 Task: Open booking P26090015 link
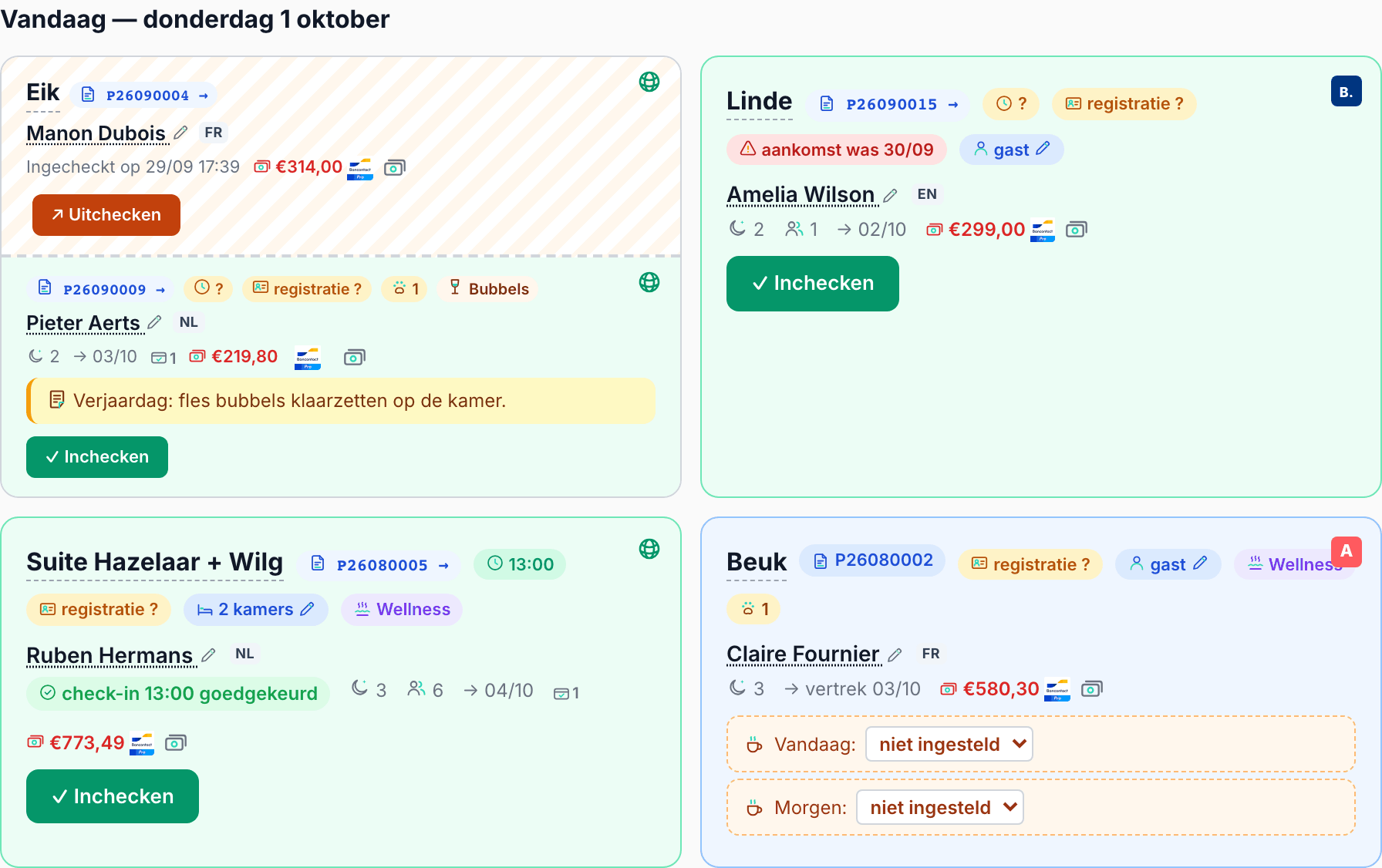(x=889, y=104)
